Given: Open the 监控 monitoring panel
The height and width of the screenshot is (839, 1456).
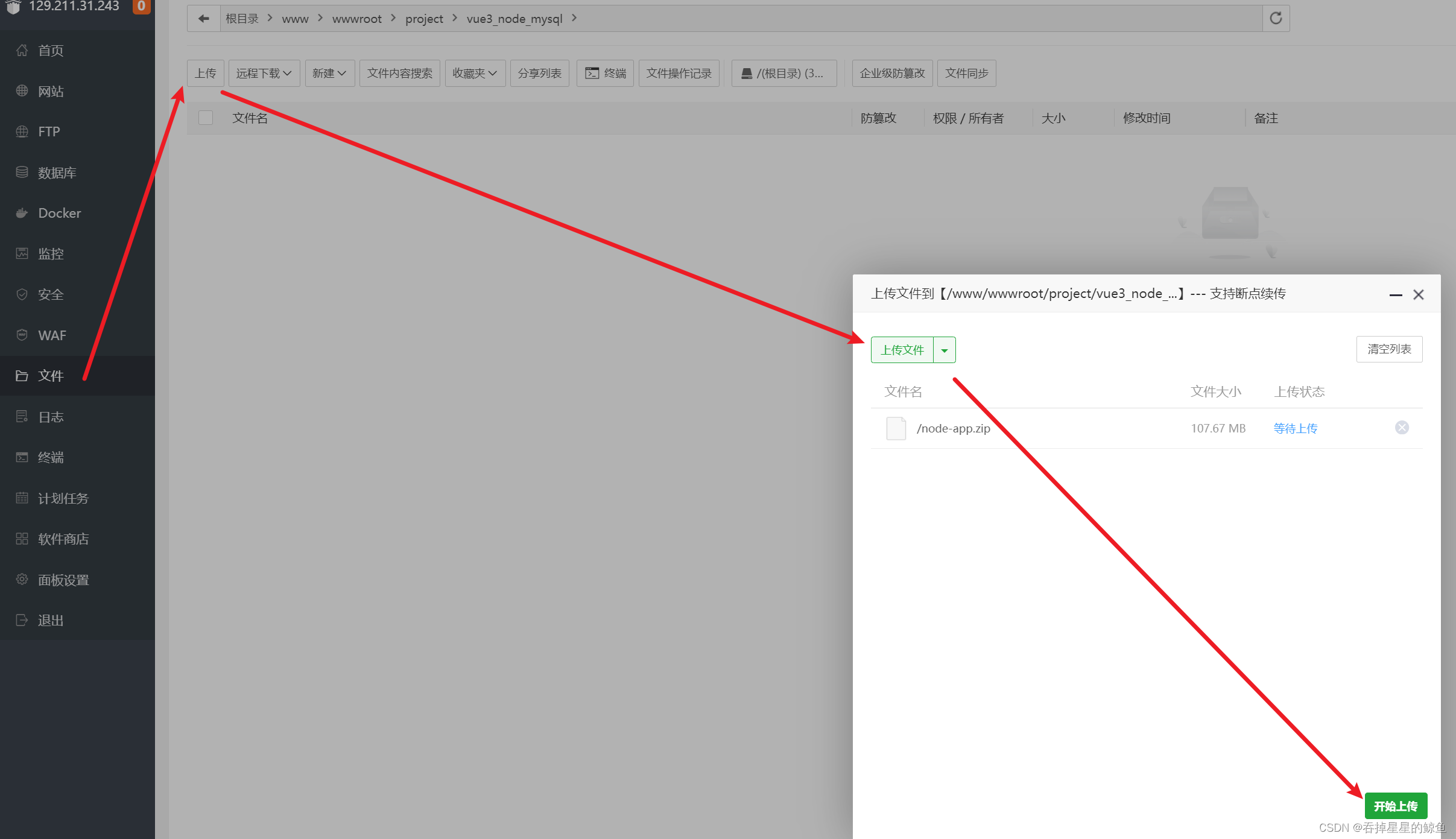Looking at the screenshot, I should click(x=51, y=253).
